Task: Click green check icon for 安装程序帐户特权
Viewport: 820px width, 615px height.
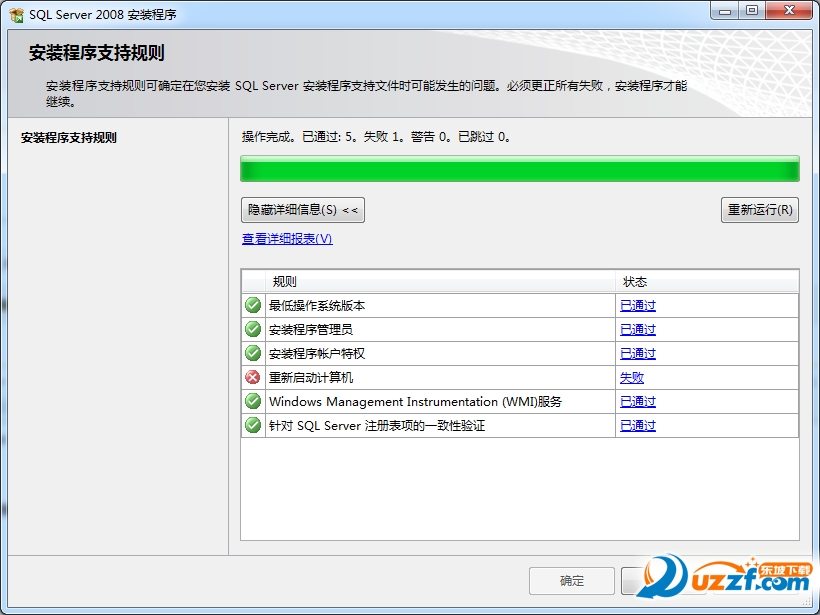Action: (x=253, y=353)
